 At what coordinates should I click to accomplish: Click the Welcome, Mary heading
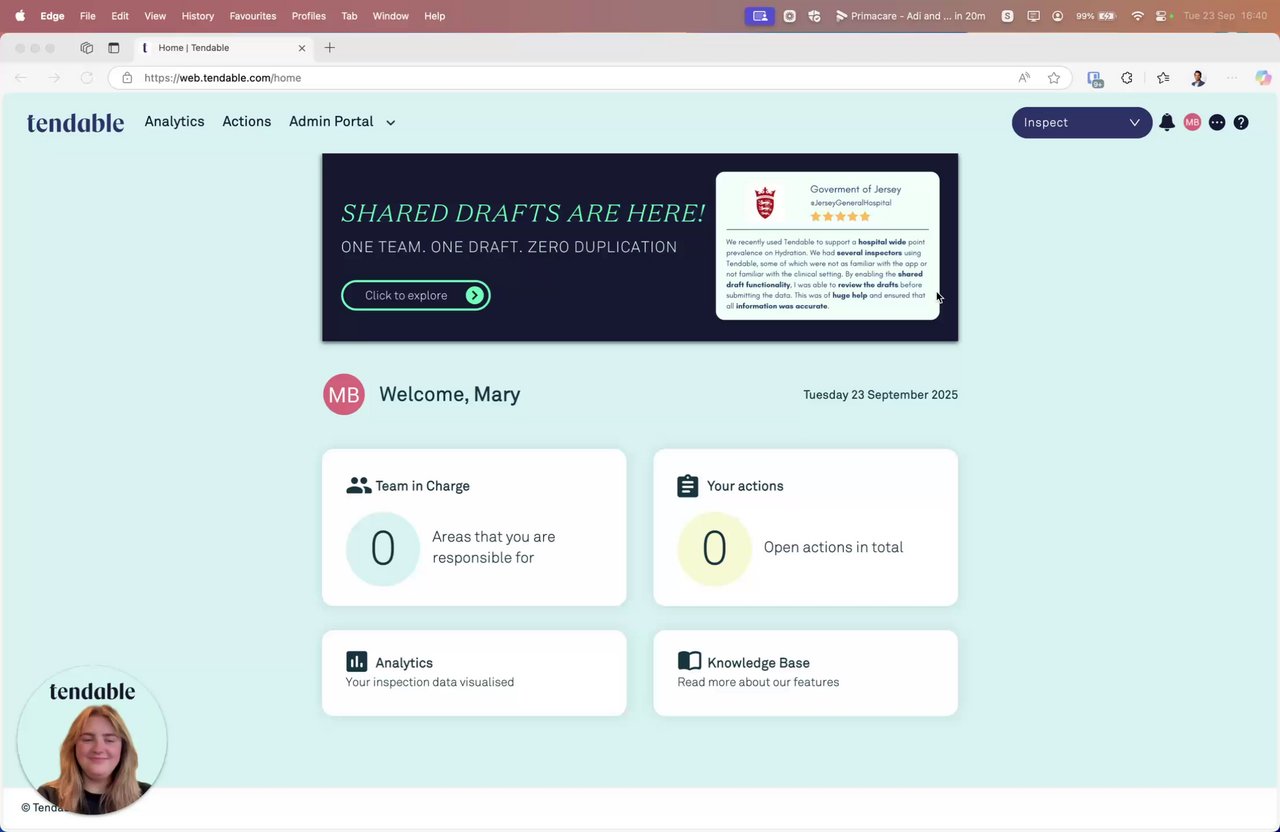[x=449, y=394]
